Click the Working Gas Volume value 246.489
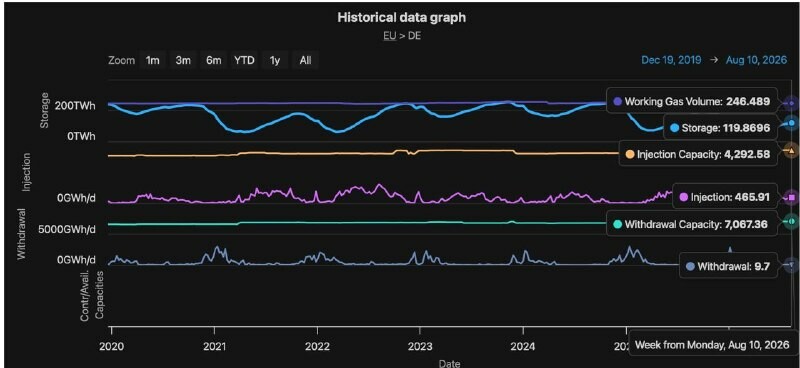Viewport: 800px width, 368px height. tap(747, 102)
